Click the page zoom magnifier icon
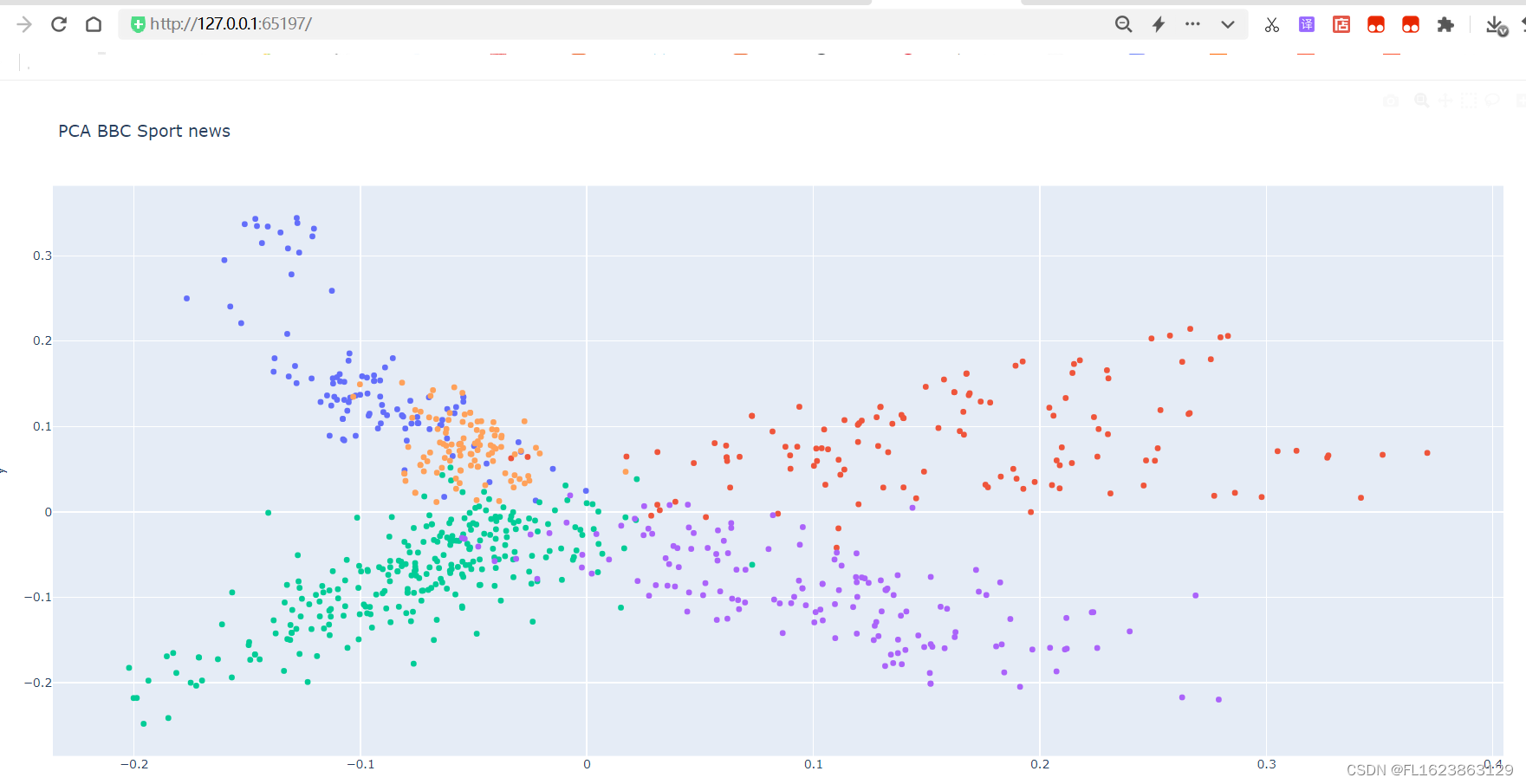This screenshot has width=1526, height=784. click(1123, 24)
